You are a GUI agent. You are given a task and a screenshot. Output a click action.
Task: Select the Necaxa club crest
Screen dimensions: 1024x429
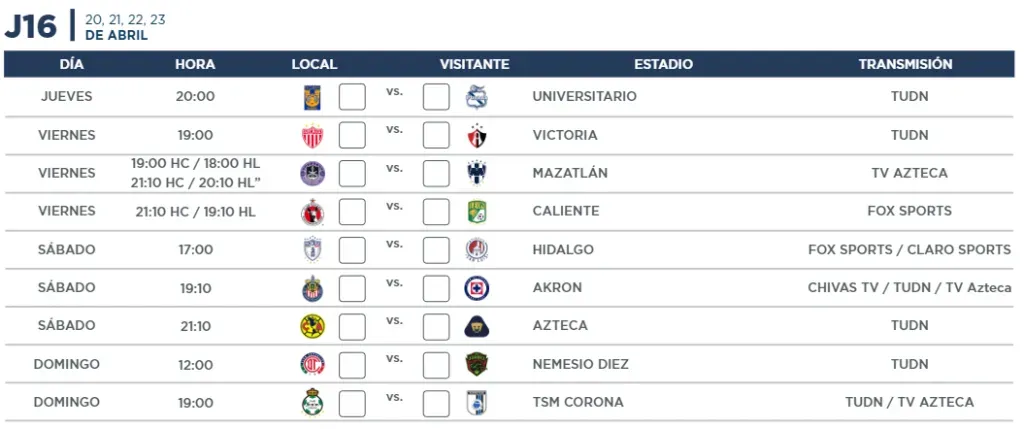(x=312, y=135)
